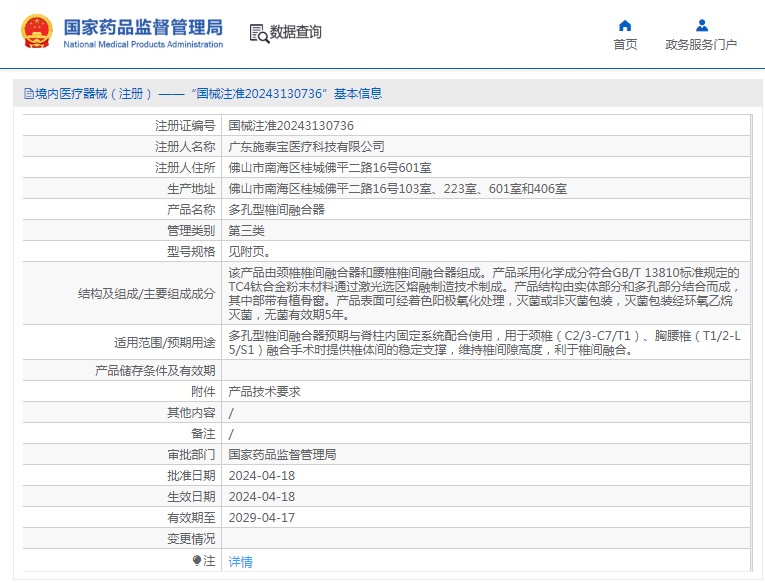The height and width of the screenshot is (583, 765).
Task: Click the 结构及组成/主要组成成分 label
Action: (146, 294)
